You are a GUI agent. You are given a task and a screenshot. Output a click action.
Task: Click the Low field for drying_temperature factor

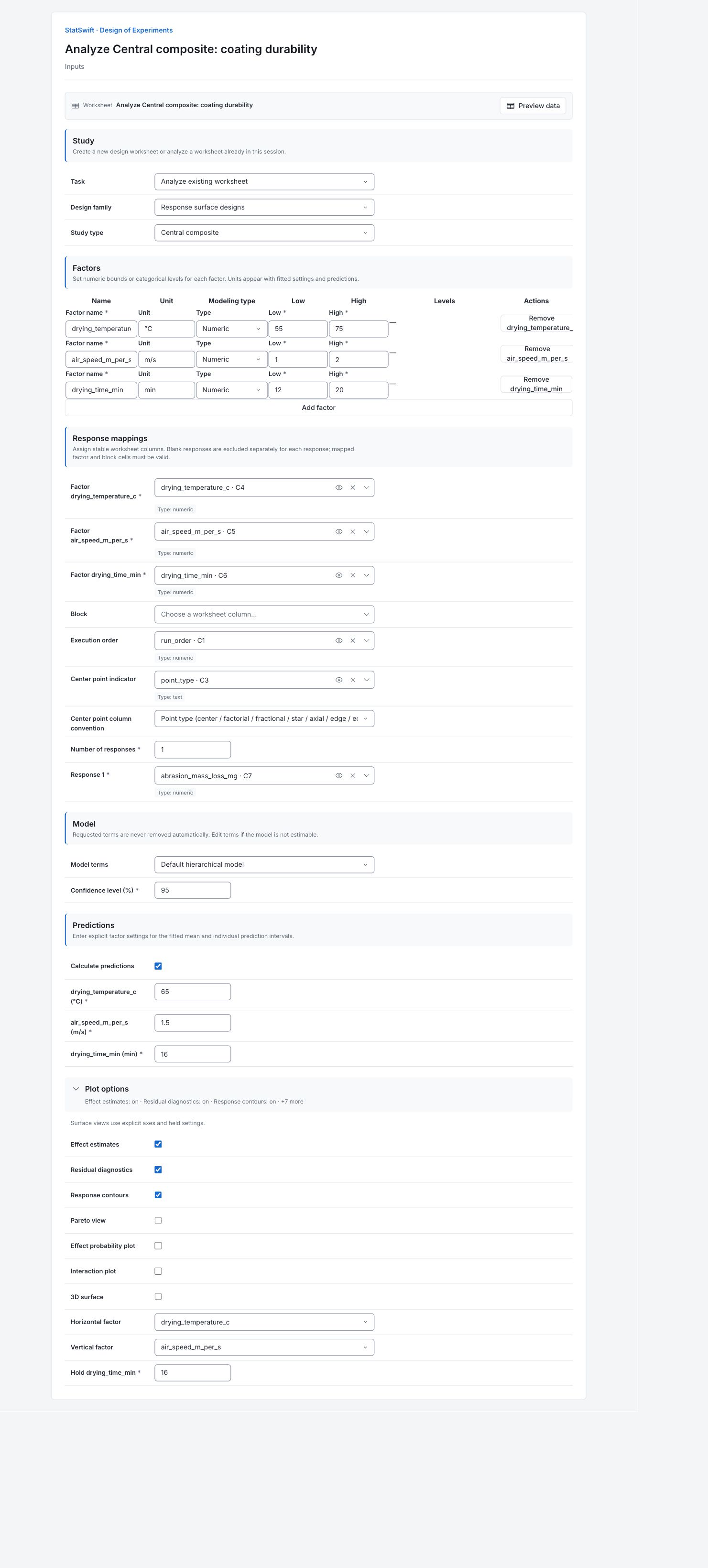point(298,329)
